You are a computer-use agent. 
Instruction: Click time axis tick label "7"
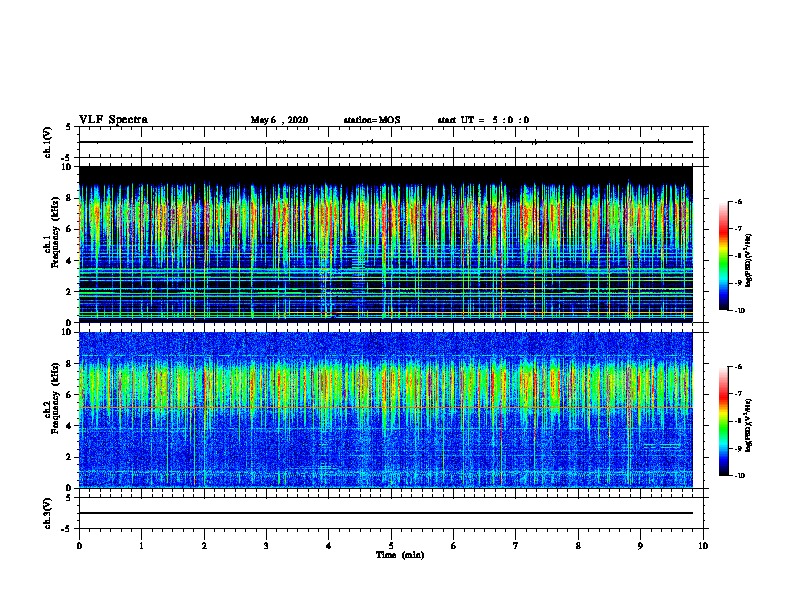[x=516, y=546]
